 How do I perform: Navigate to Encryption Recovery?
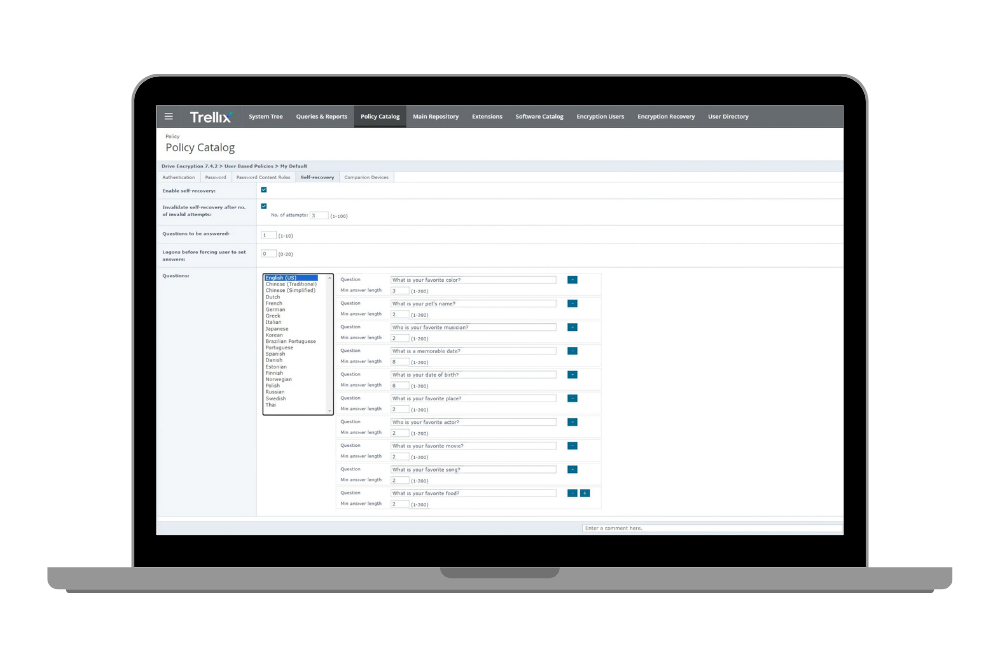click(x=666, y=117)
